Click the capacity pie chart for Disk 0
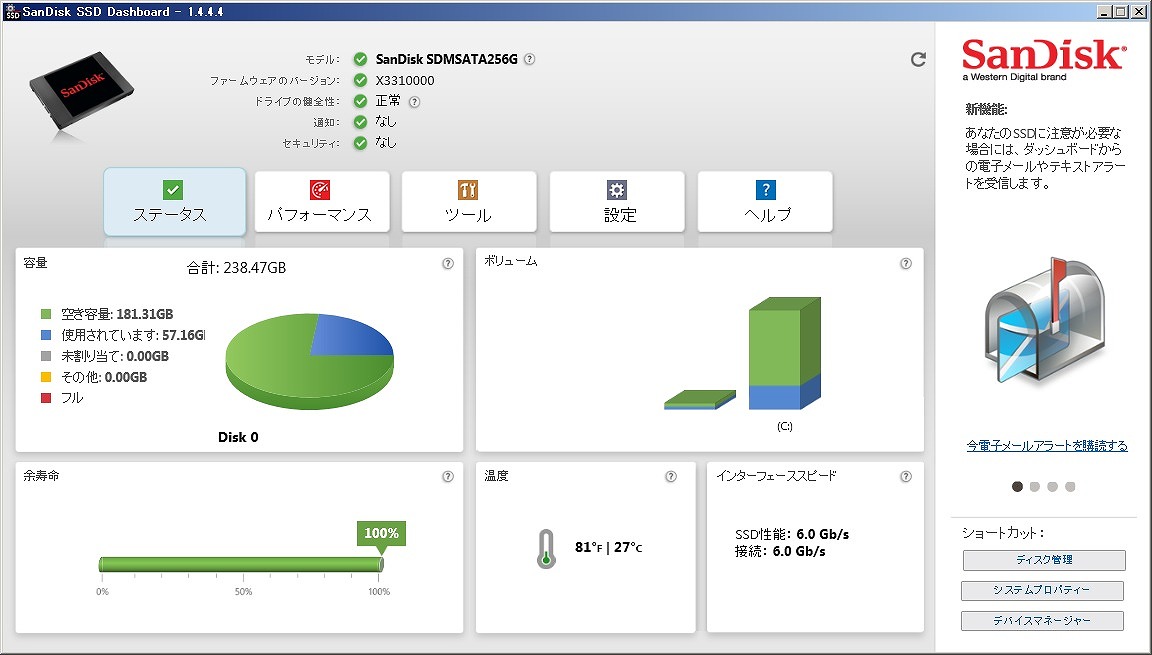Viewport: 1152px width, 655px height. click(309, 361)
